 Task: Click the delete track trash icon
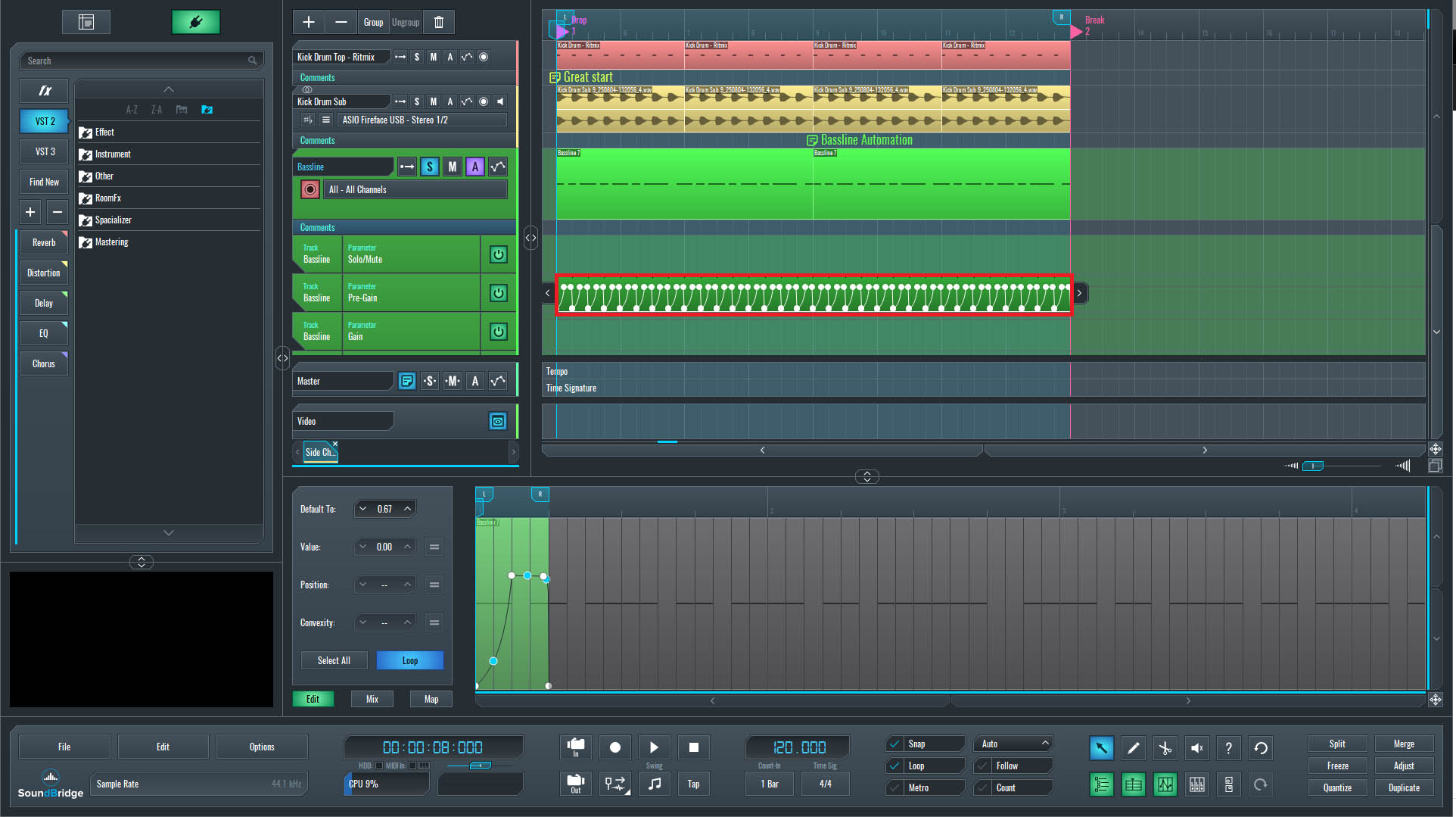439,22
